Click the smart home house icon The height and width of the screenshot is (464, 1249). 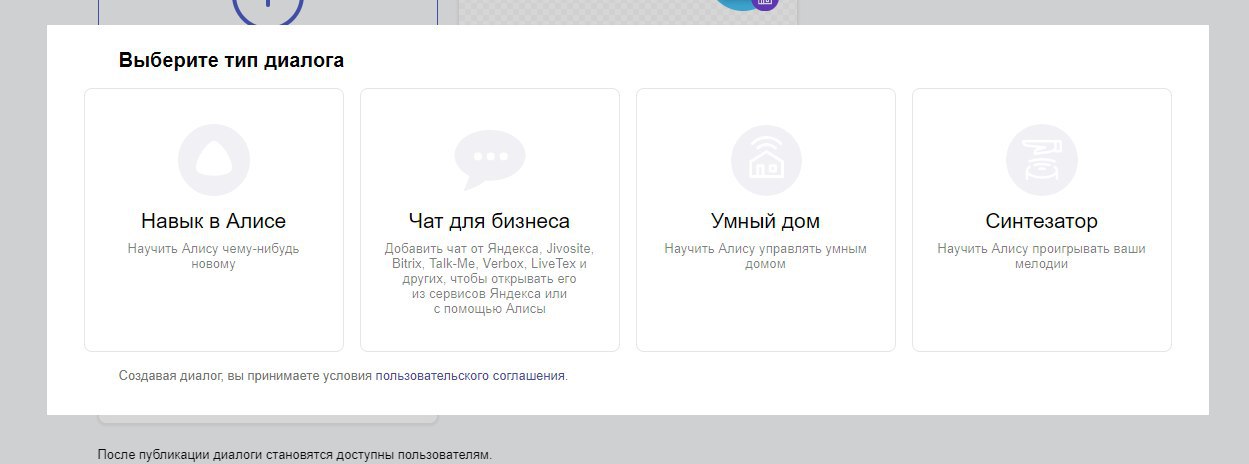766,160
